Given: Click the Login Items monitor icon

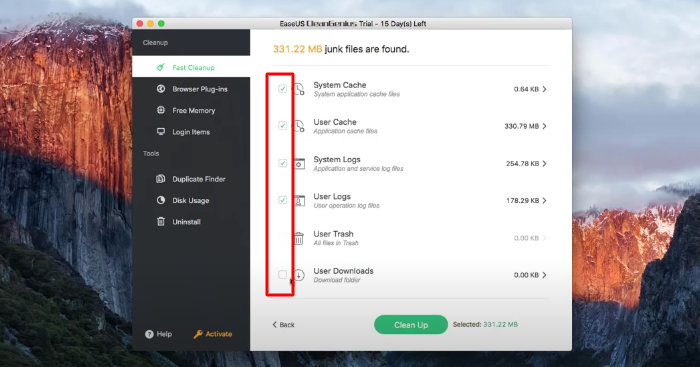Looking at the screenshot, I should click(161, 131).
